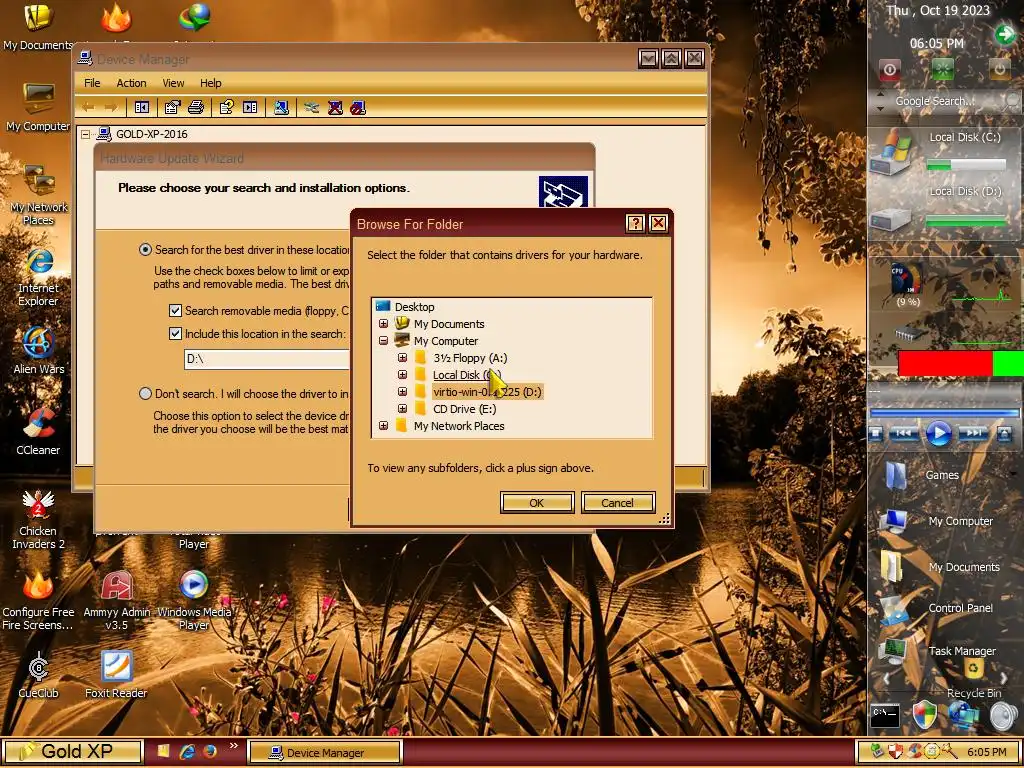
Task: Open Foxit Reader desktop icon
Action: [116, 674]
